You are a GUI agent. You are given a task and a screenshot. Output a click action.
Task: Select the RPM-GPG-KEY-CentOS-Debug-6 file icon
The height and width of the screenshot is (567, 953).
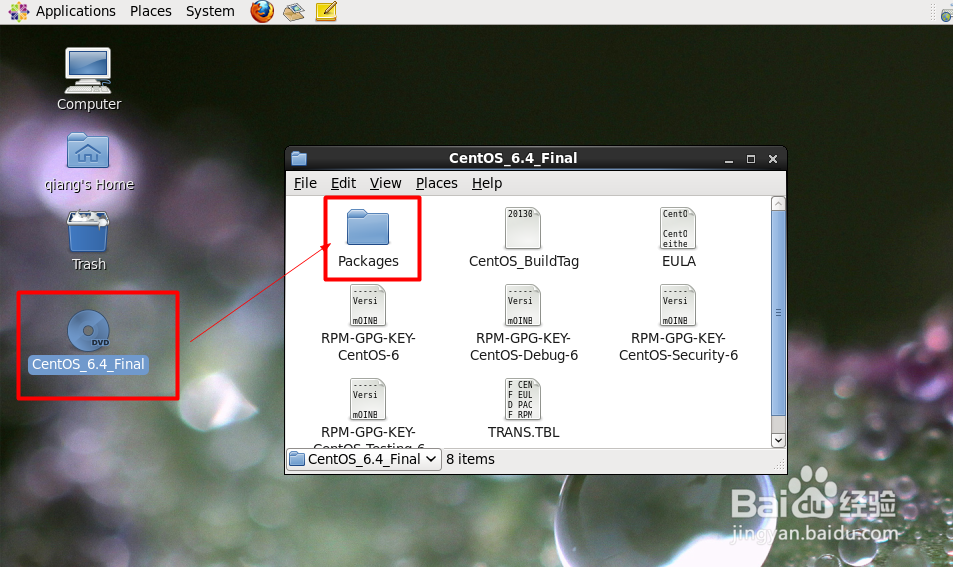click(x=523, y=305)
